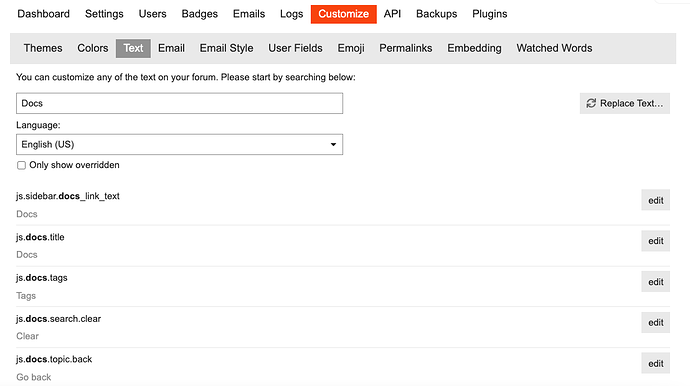Click the Go back value text
Viewport: 690px width, 386px height.
click(x=33, y=377)
